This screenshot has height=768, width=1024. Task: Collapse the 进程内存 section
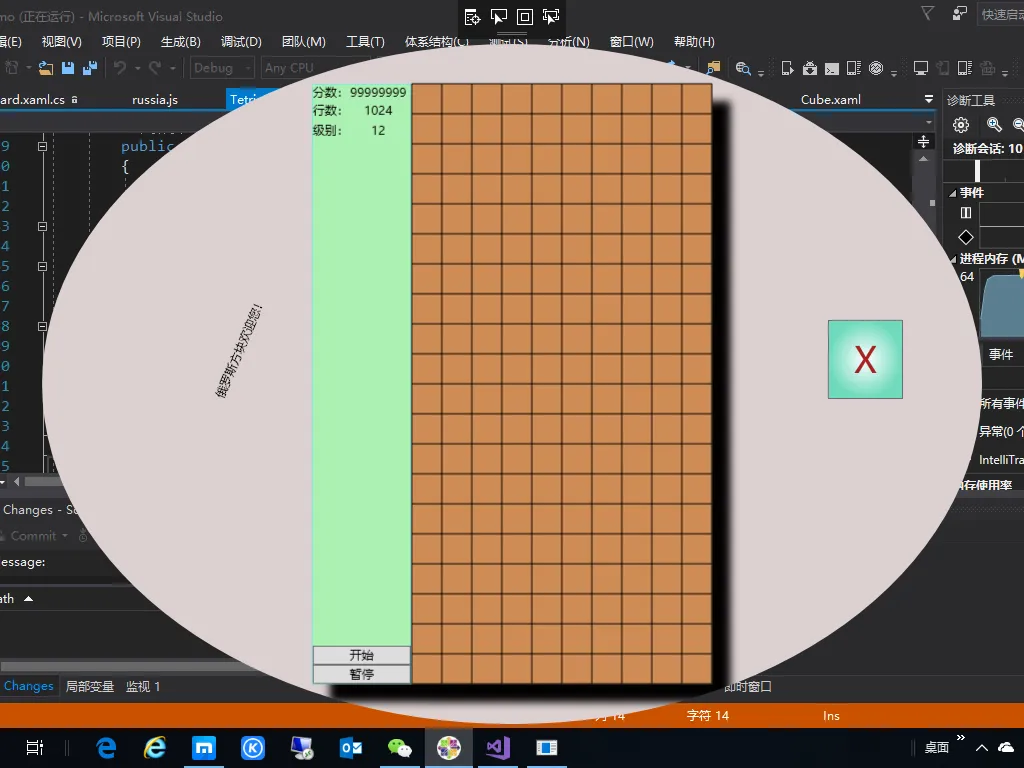[953, 259]
